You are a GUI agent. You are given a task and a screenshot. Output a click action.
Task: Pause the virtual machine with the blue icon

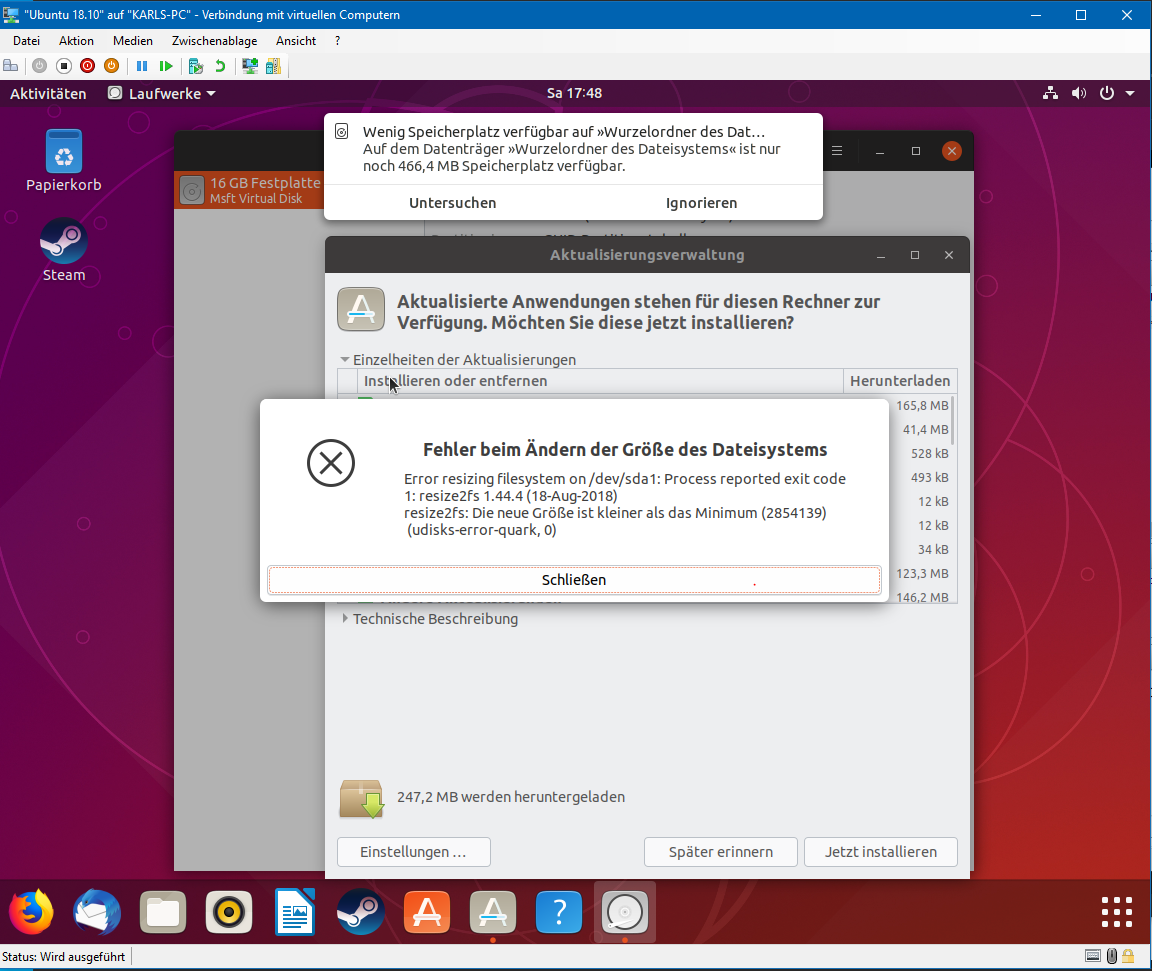point(142,66)
